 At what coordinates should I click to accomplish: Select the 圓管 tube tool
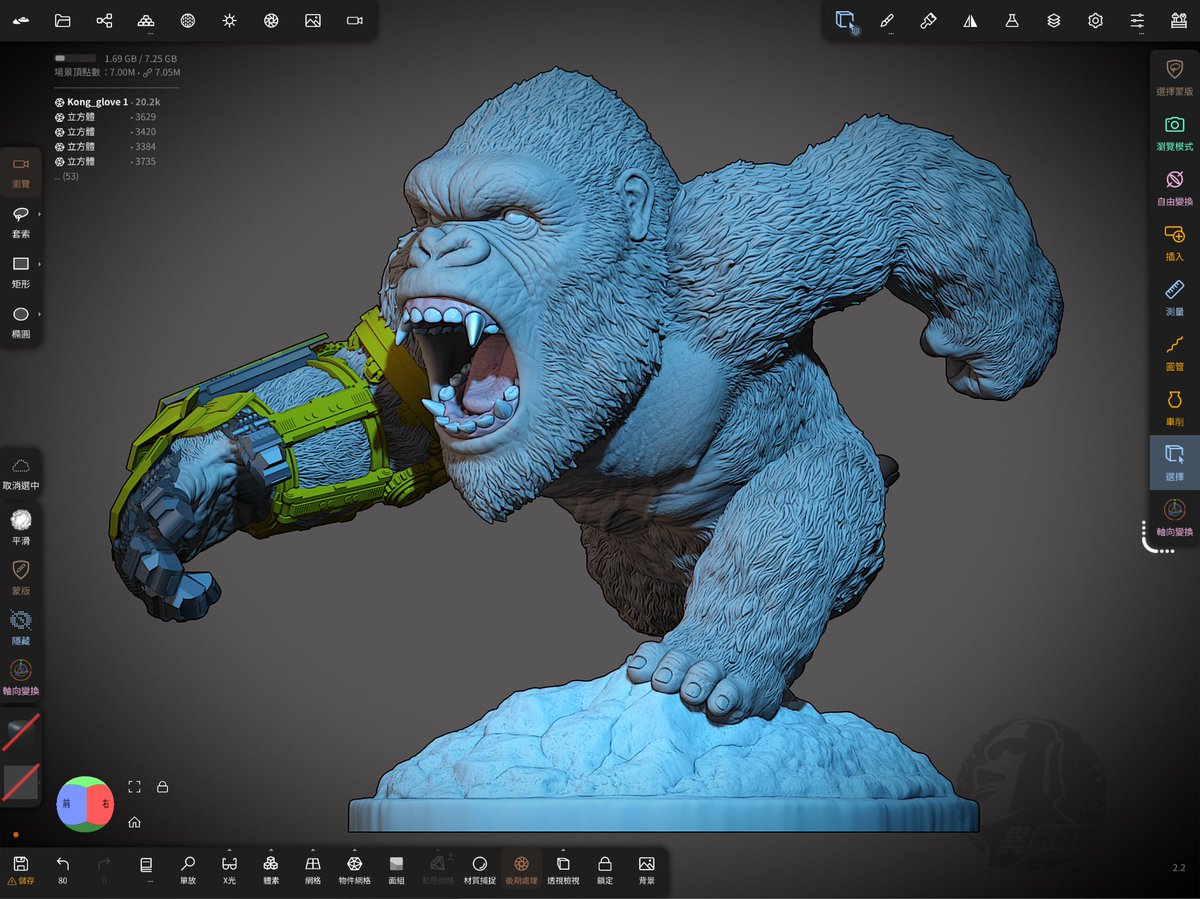(1175, 353)
